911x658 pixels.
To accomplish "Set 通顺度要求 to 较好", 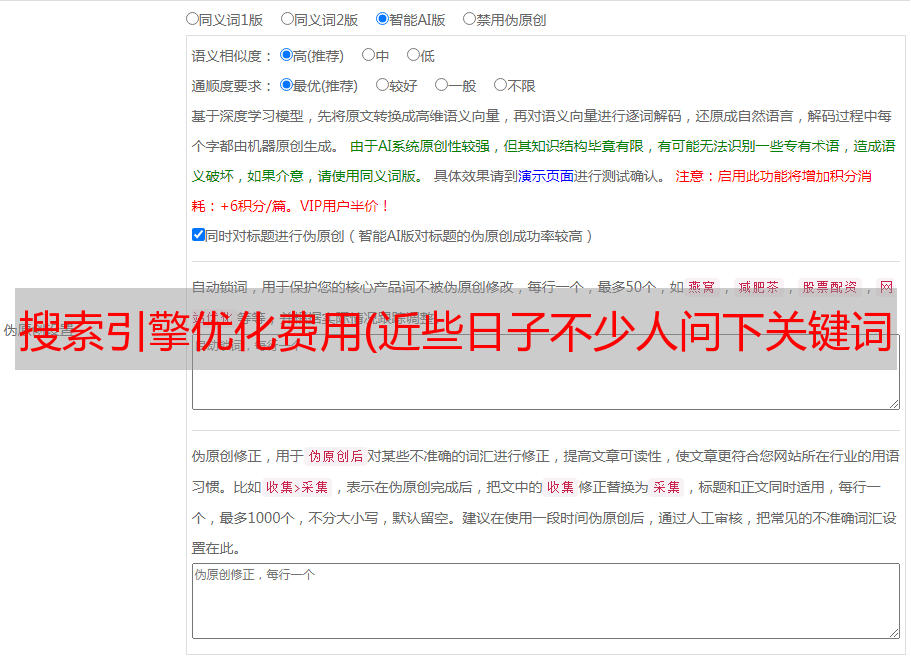I will click(x=382, y=85).
